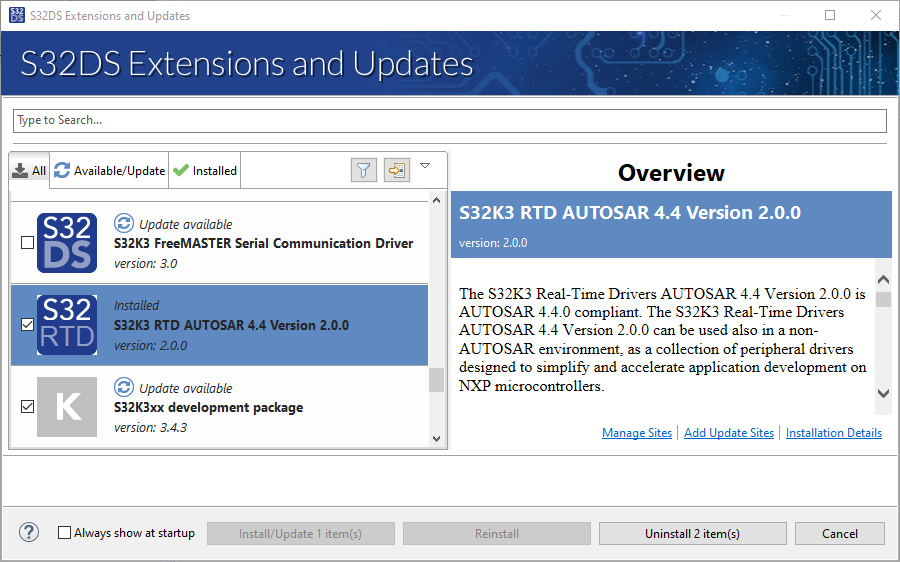Open the Add Update Sites link
The height and width of the screenshot is (562, 900).
point(729,433)
